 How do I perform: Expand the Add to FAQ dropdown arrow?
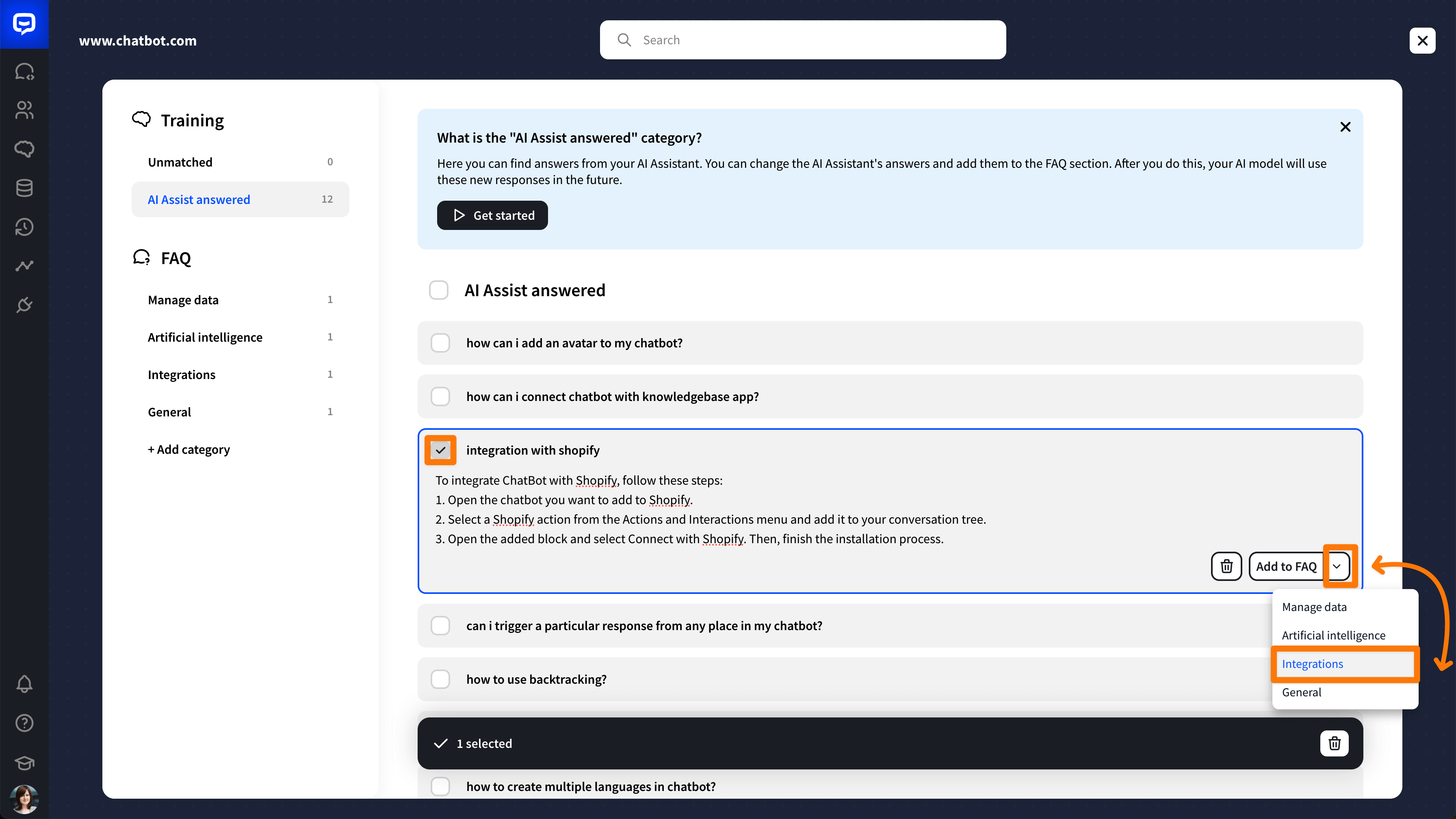coord(1337,566)
